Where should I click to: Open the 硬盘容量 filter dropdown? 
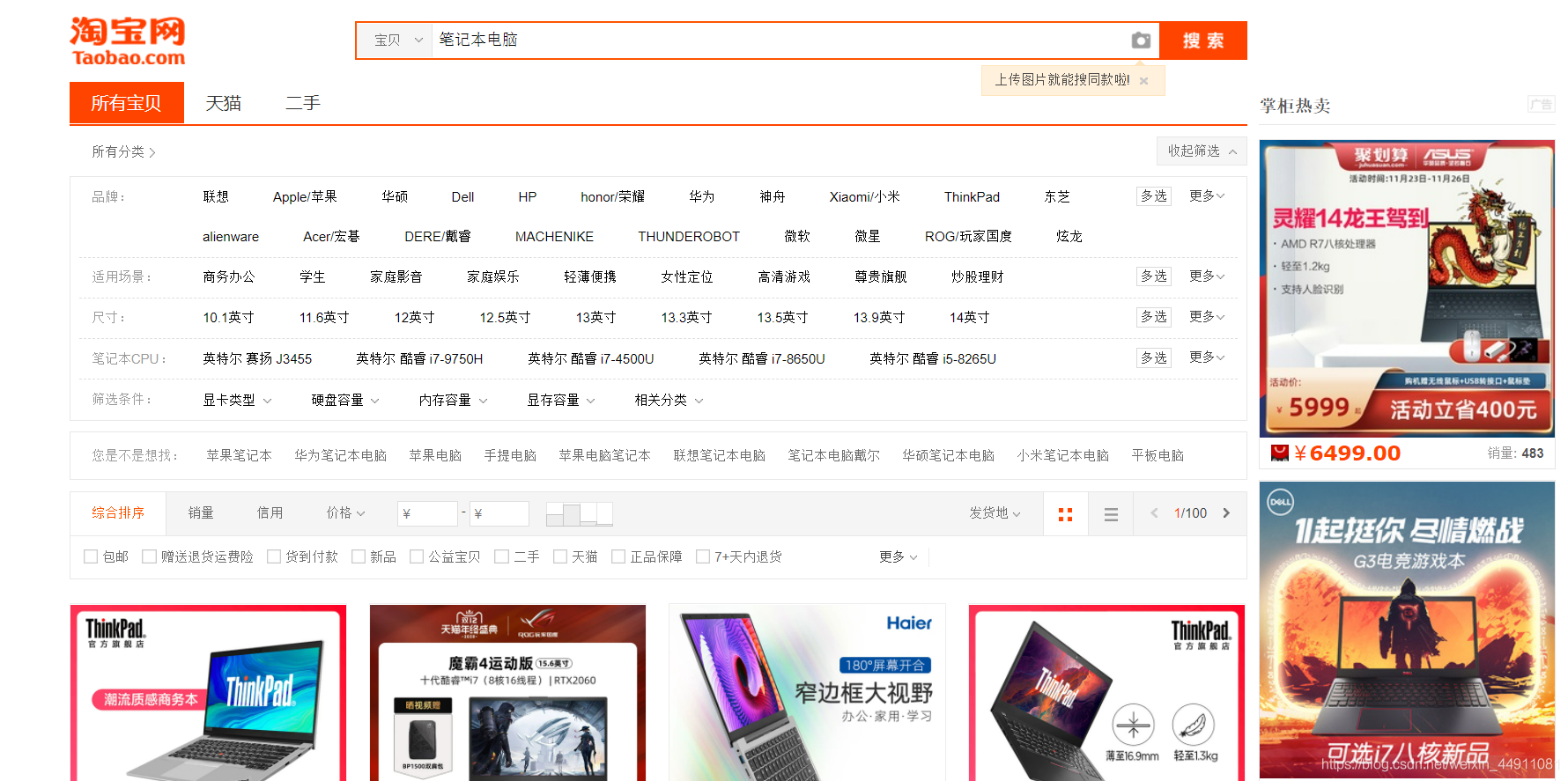345,401
